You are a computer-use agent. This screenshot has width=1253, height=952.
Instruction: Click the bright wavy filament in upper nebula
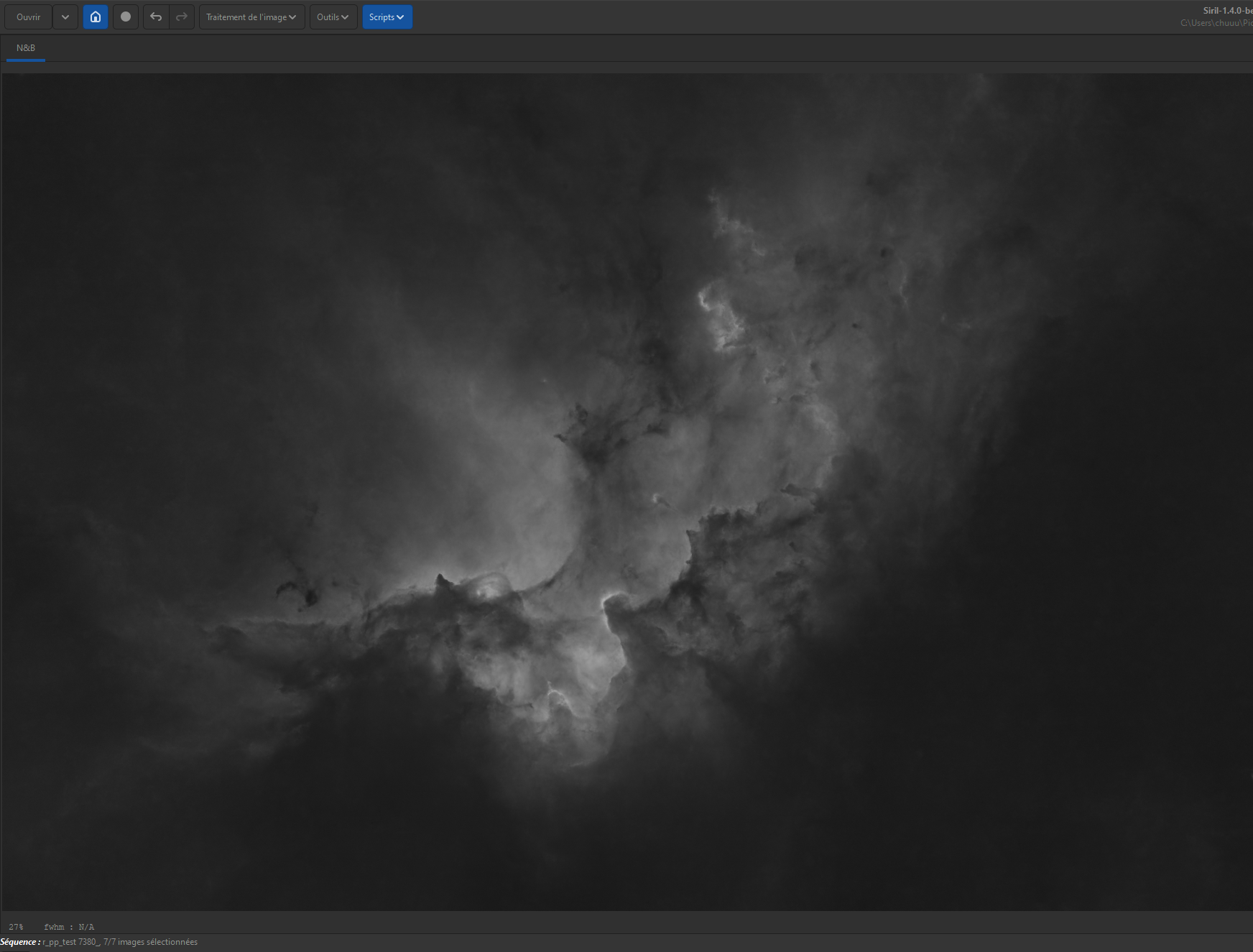click(720, 316)
